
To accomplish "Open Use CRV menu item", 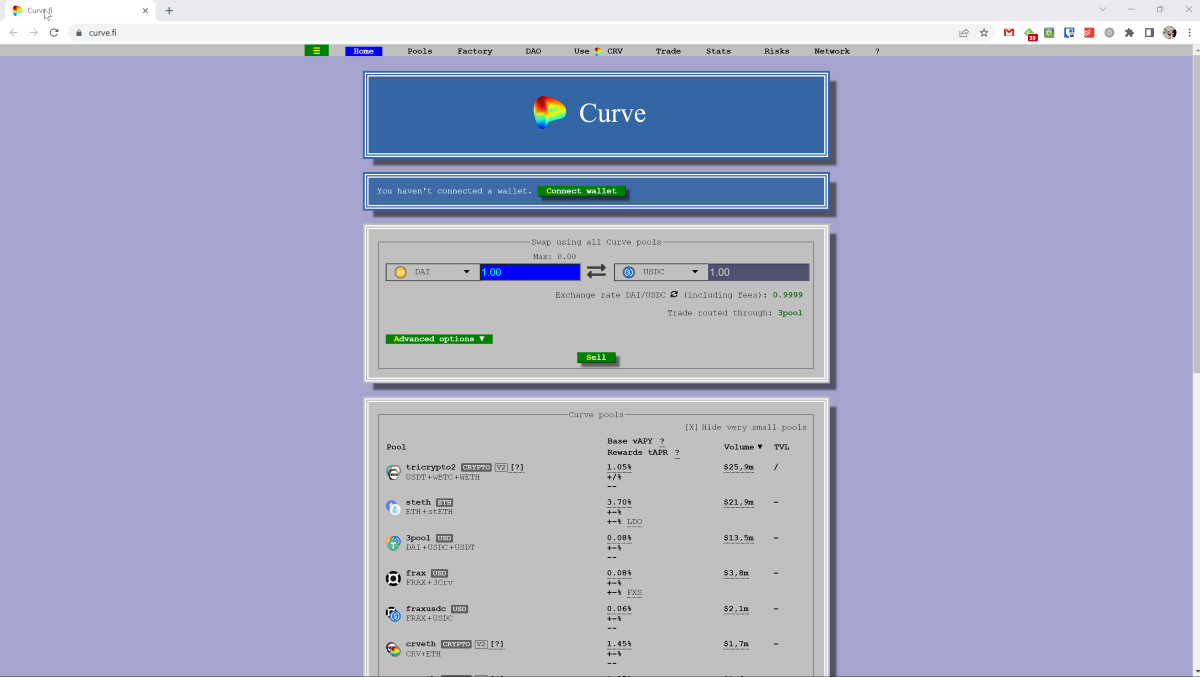I will pos(598,51).
